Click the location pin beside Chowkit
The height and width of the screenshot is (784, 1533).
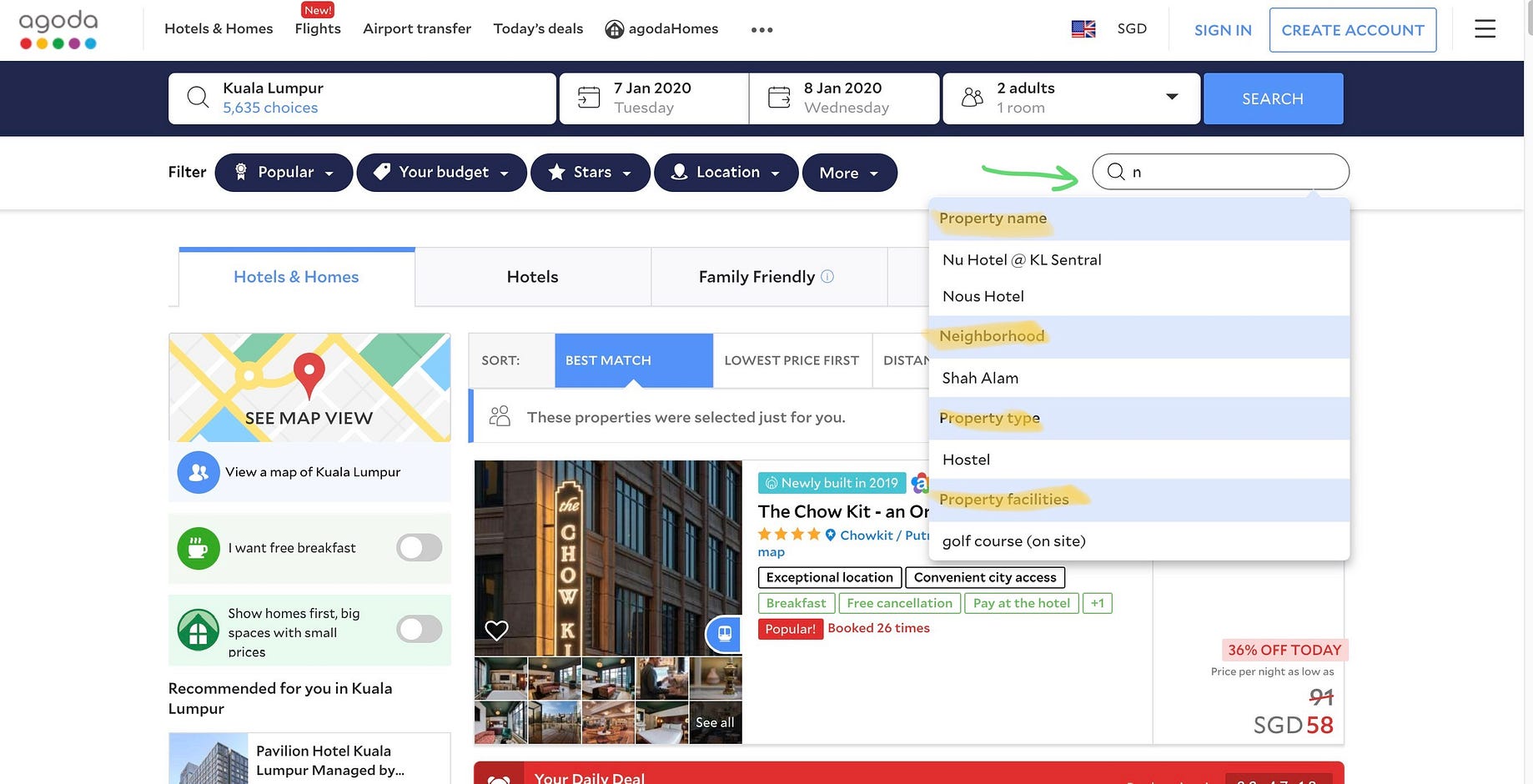tap(831, 535)
